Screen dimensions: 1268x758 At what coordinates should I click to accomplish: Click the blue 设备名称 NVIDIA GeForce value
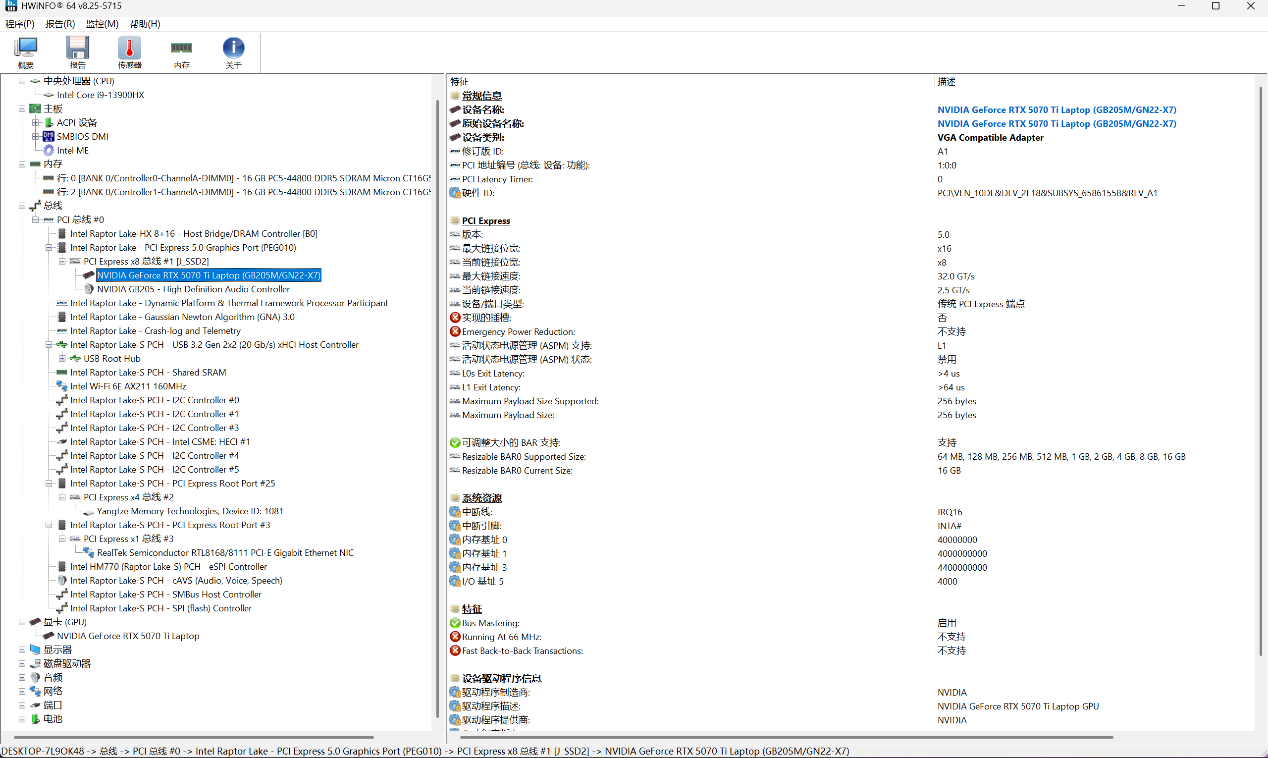[1056, 110]
